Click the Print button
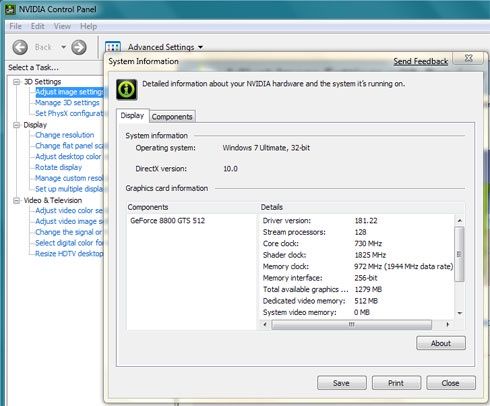Image resolution: width=490 pixels, height=406 pixels. coord(396,383)
